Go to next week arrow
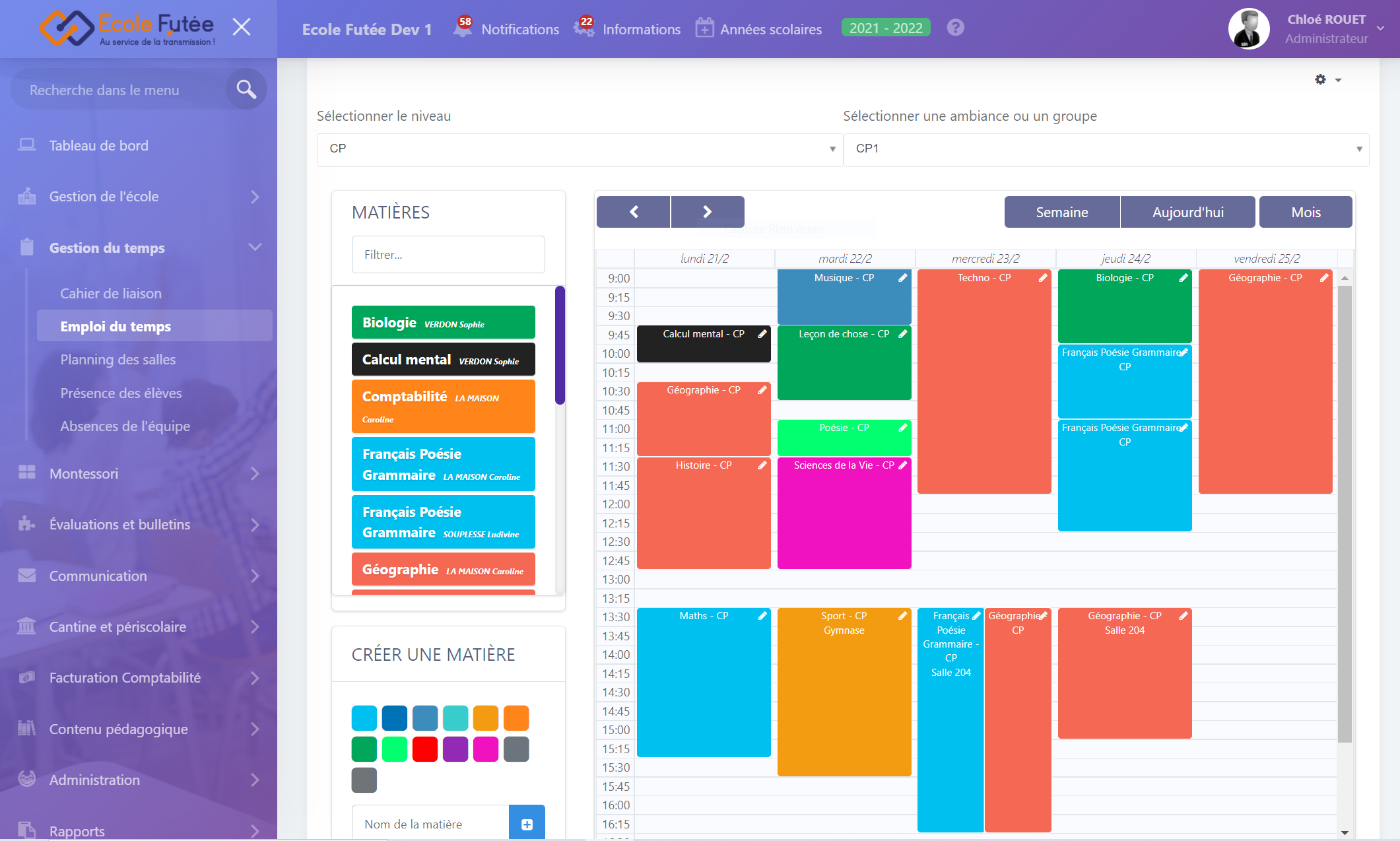 (708, 212)
